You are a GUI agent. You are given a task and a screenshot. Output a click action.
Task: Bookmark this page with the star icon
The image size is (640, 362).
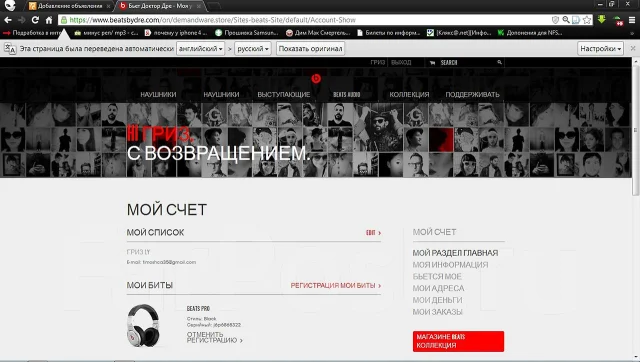(587, 20)
